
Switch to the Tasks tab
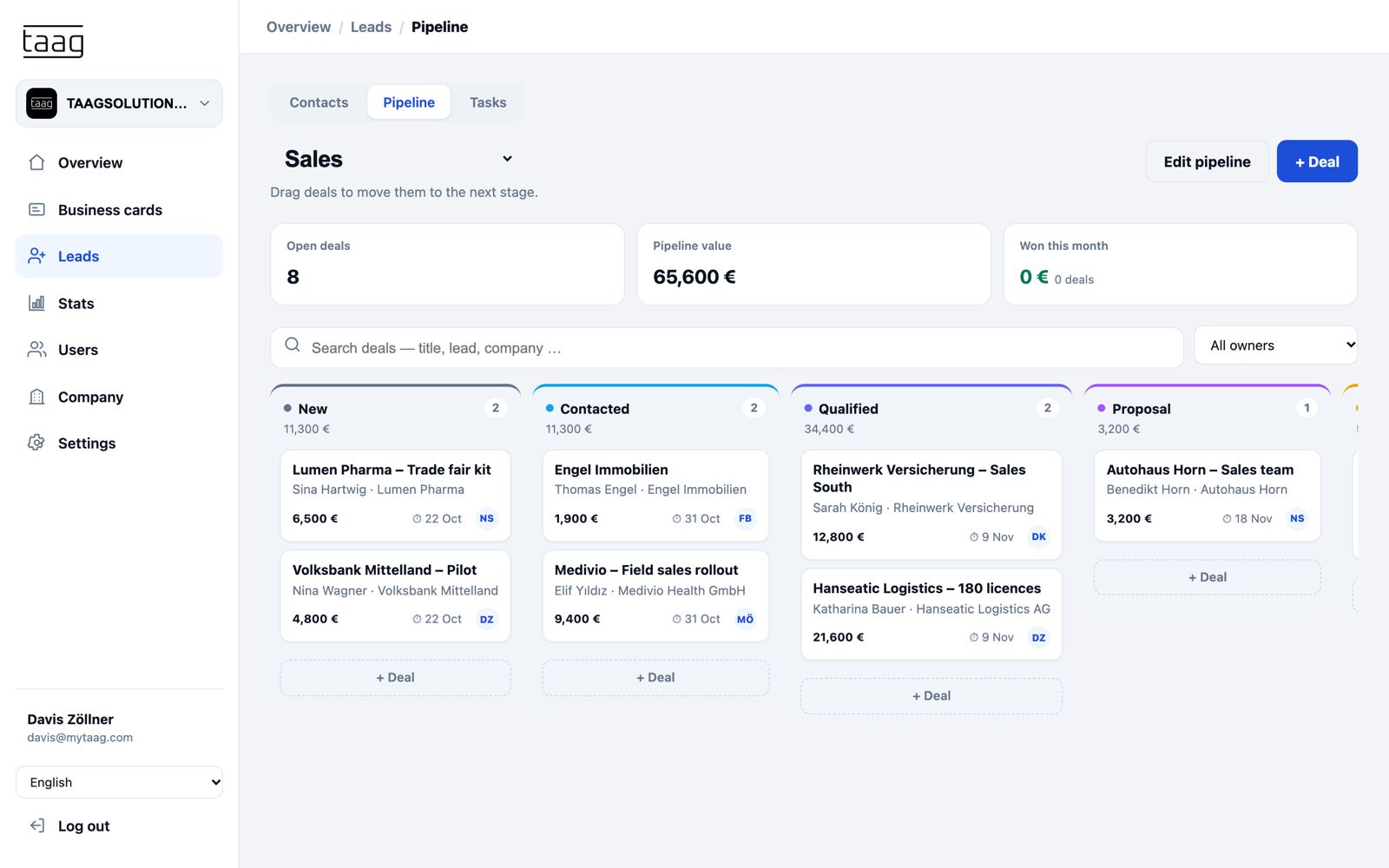click(x=488, y=102)
